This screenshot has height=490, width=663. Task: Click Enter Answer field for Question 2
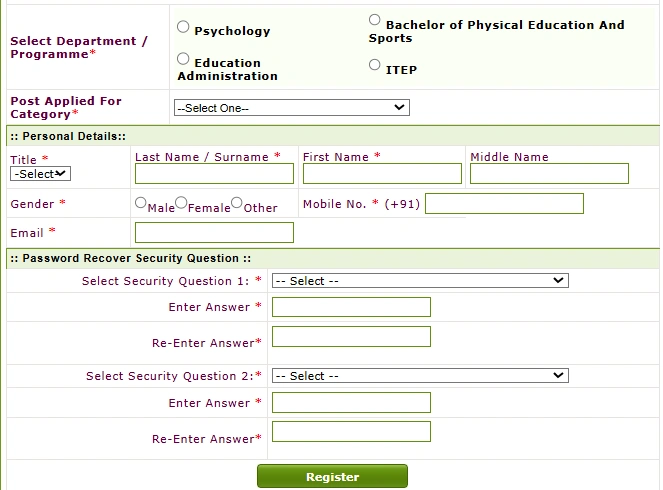(351, 403)
